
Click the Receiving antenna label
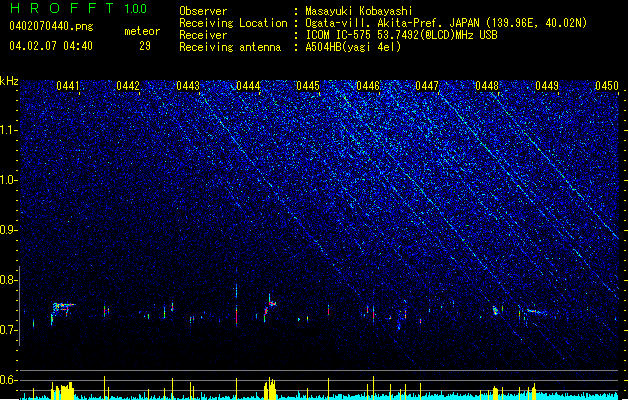point(230,47)
